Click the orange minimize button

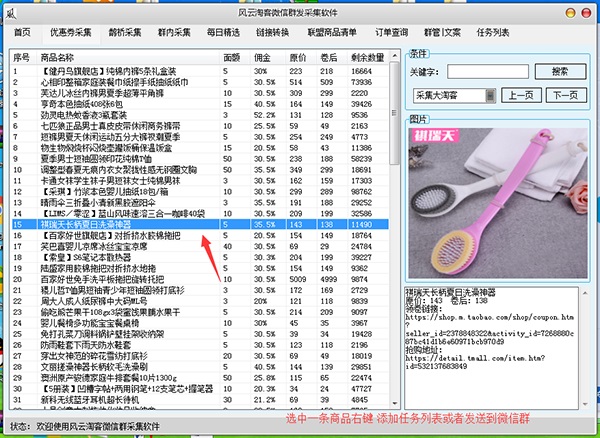click(x=571, y=13)
